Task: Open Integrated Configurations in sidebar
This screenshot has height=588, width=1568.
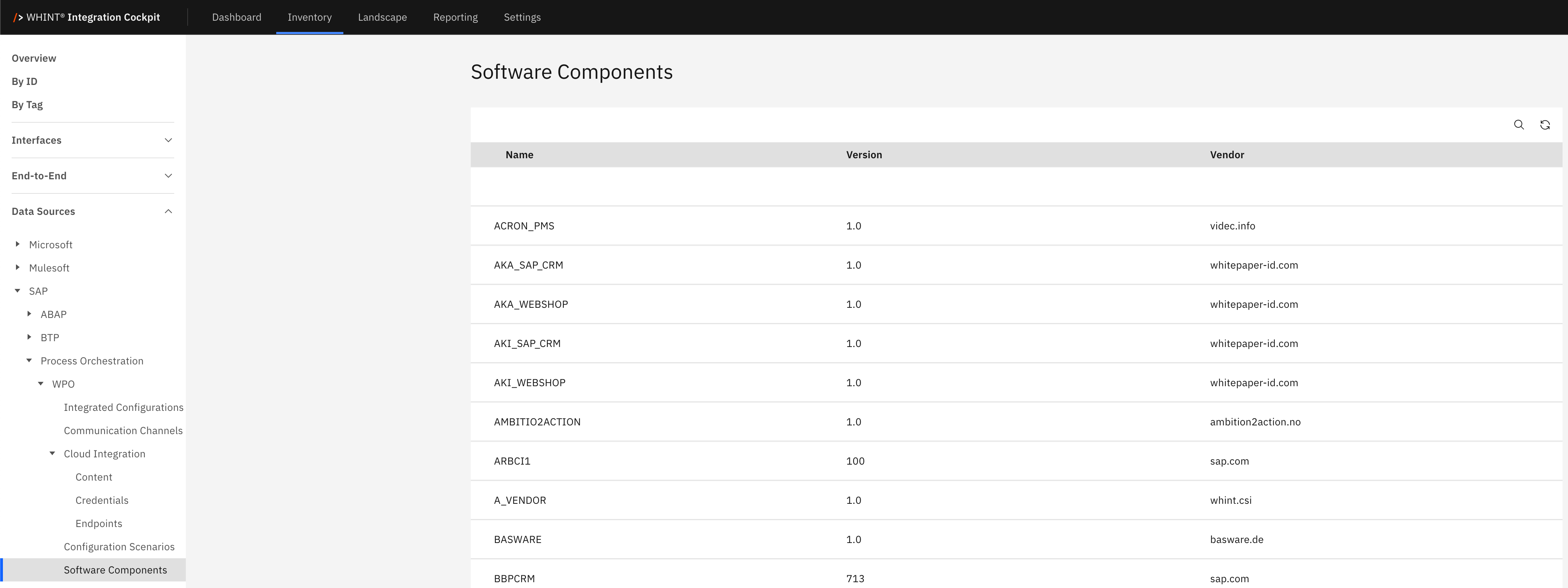Action: click(123, 407)
